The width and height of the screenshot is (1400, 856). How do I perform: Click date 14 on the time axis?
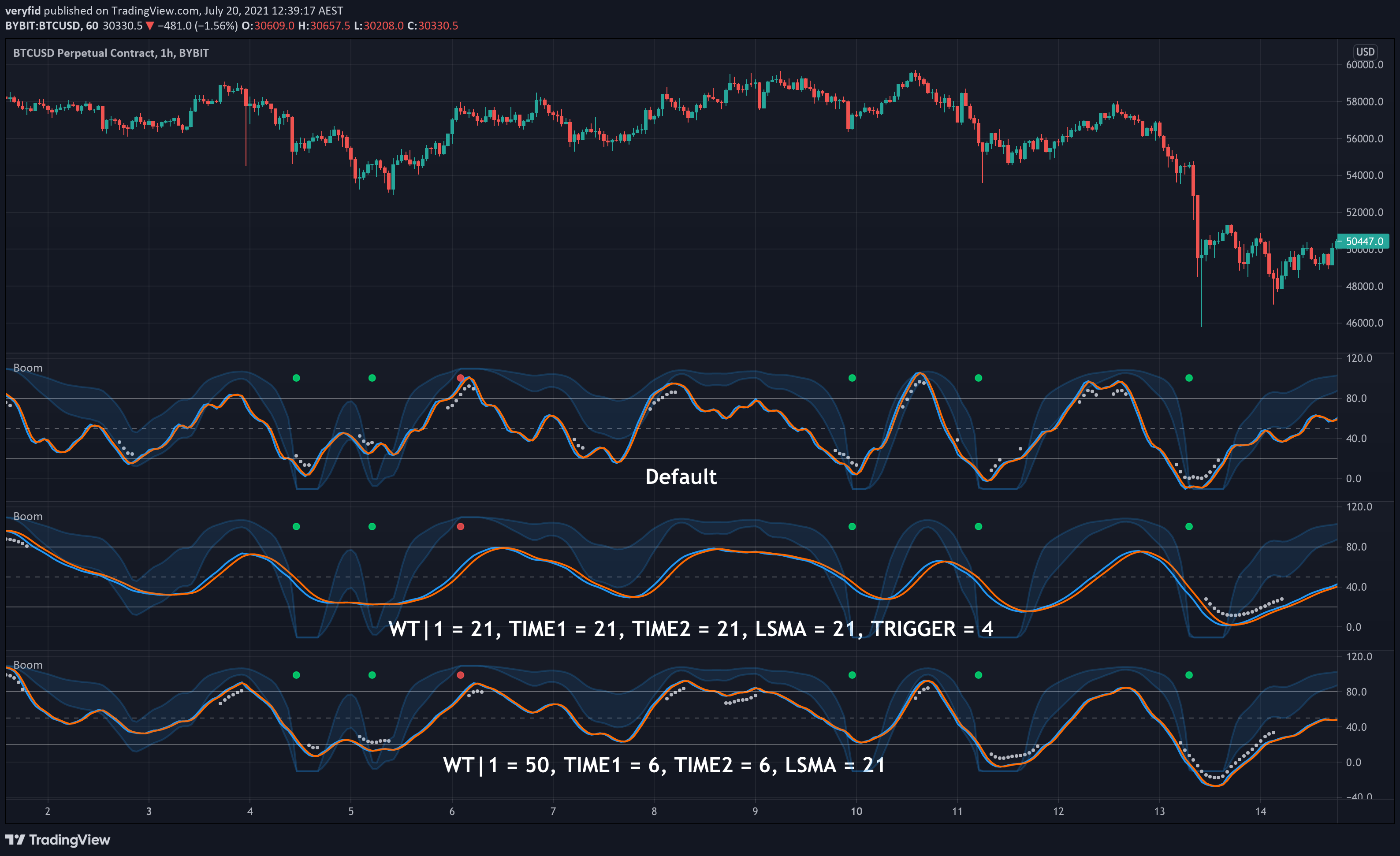coord(1261,811)
